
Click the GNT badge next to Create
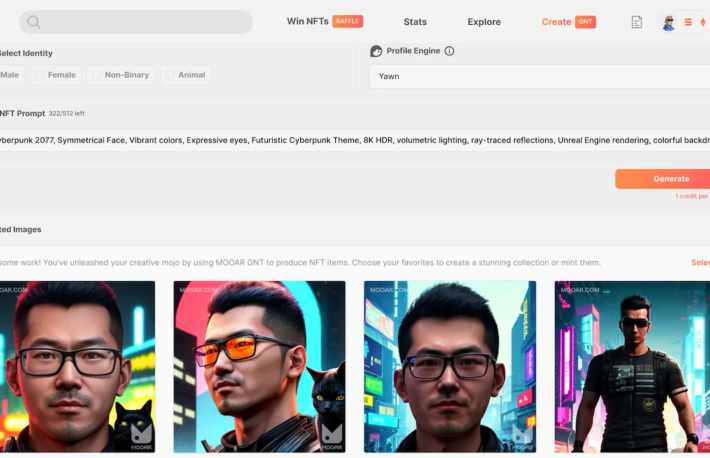pos(585,22)
